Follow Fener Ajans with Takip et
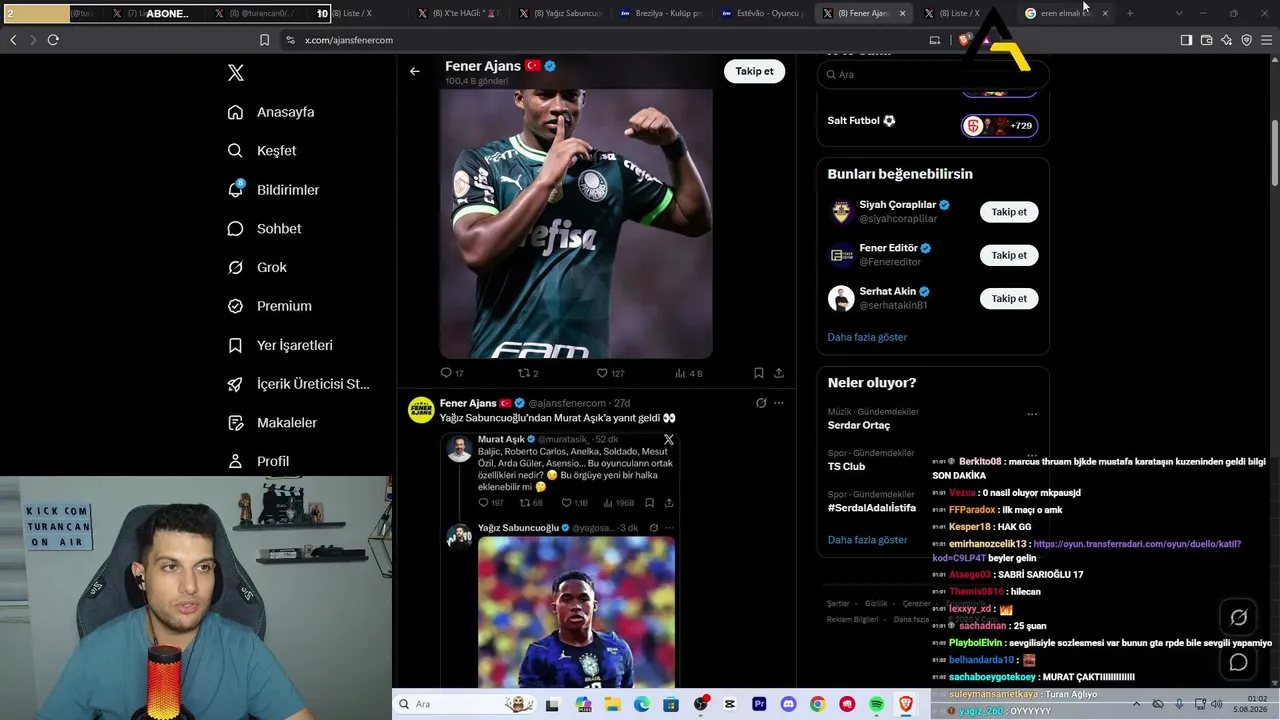 754,71
